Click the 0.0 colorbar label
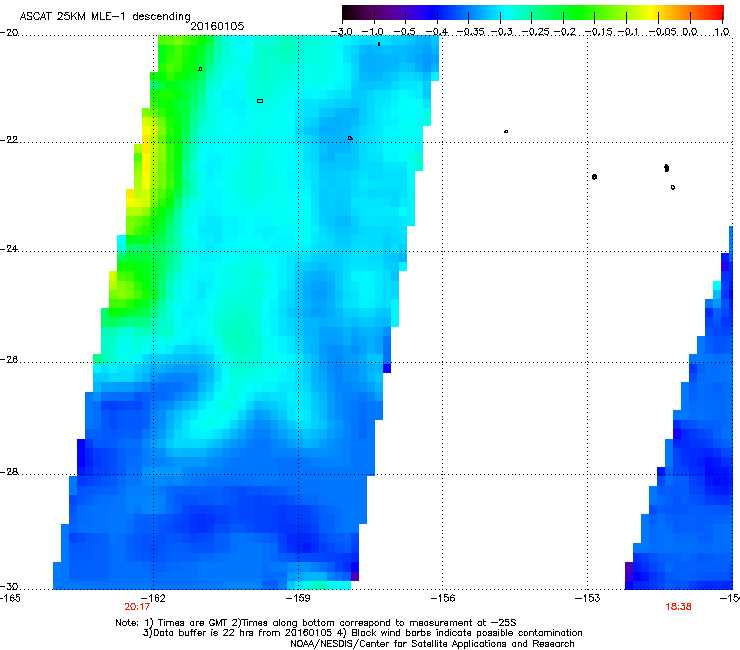The width and height of the screenshot is (740, 650). click(690, 32)
